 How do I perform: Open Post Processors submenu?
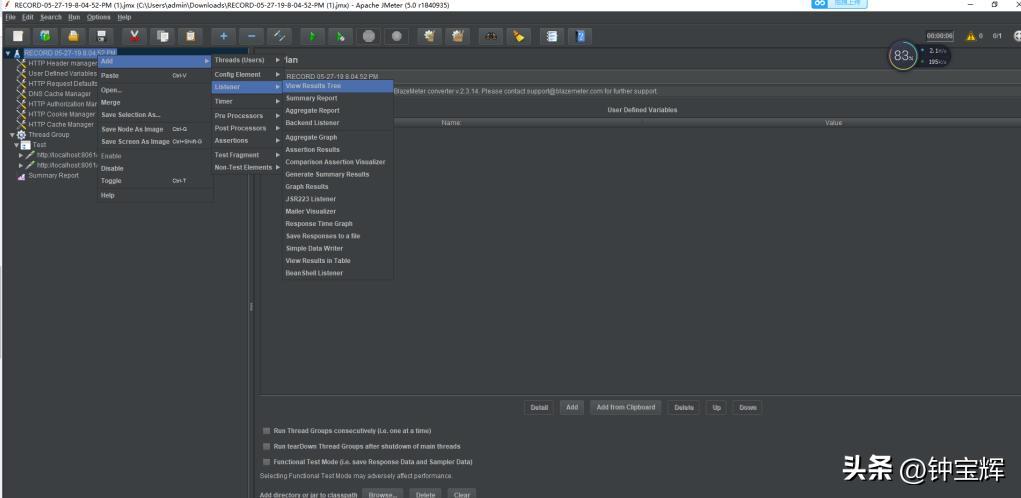247,128
